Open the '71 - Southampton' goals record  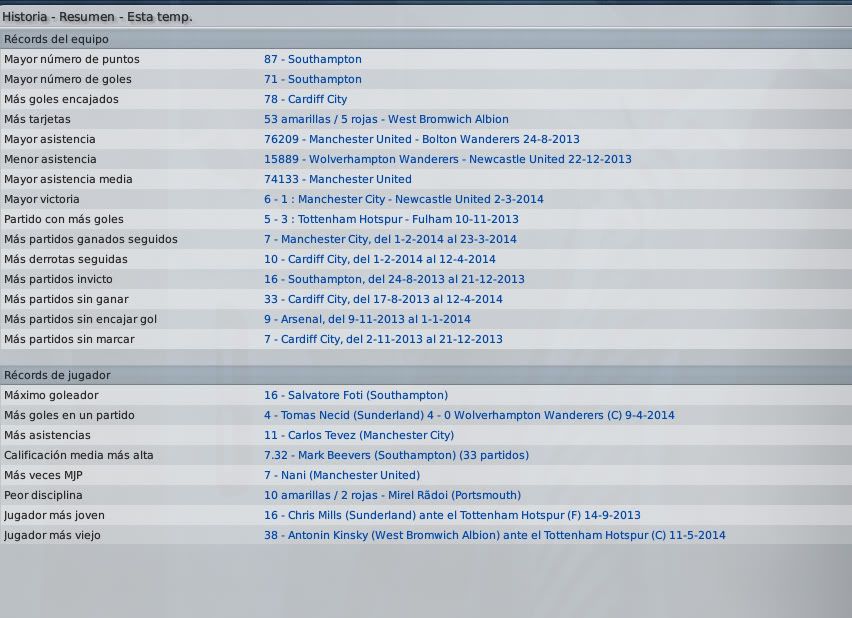pos(312,79)
